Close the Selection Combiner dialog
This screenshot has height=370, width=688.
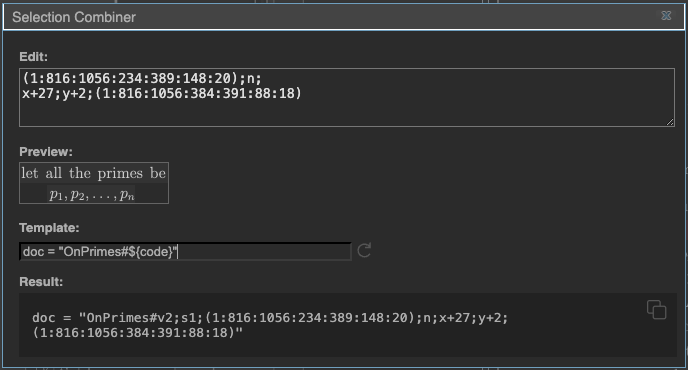coord(666,16)
